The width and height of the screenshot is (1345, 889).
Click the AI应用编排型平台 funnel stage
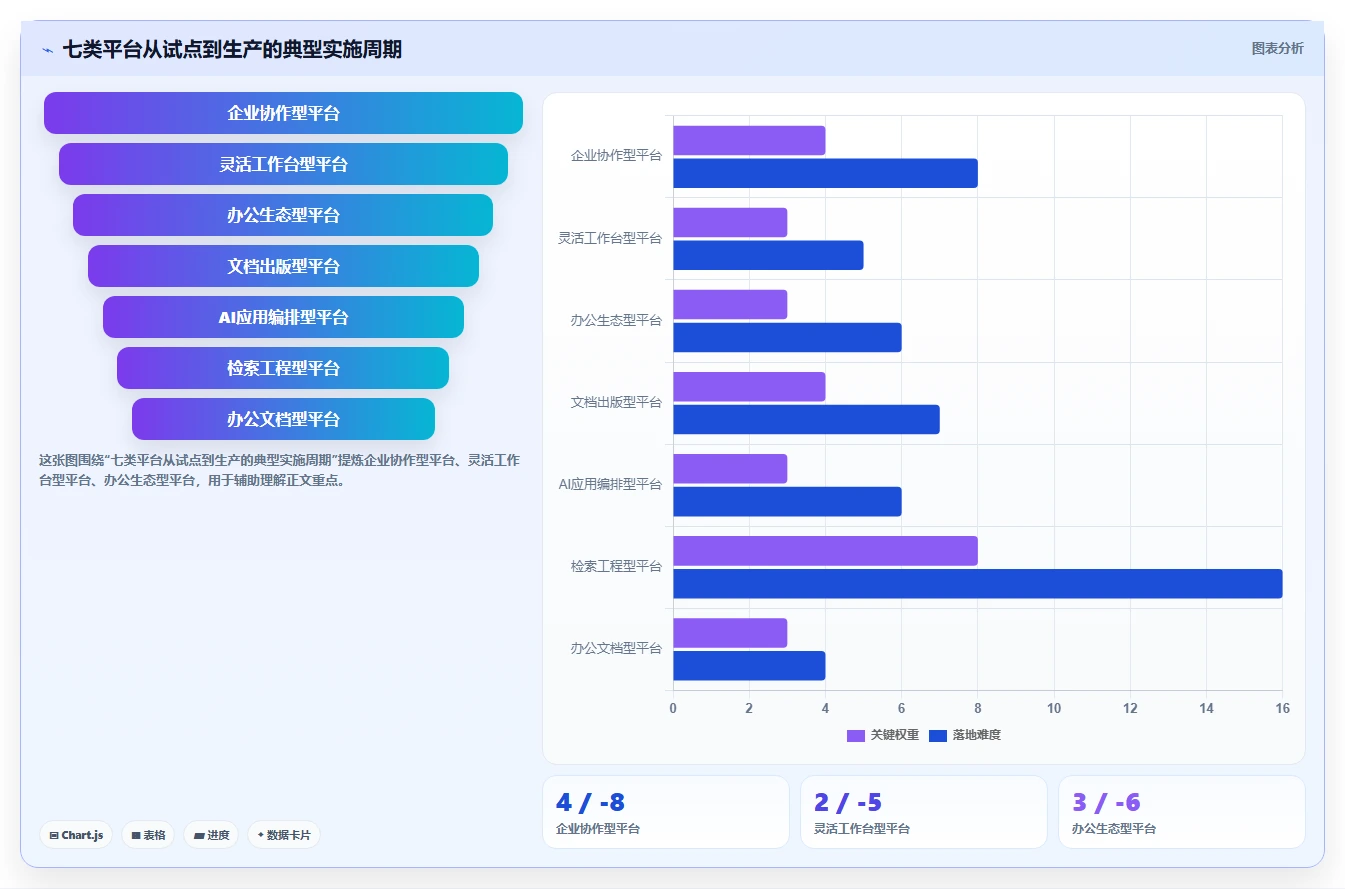coord(283,317)
